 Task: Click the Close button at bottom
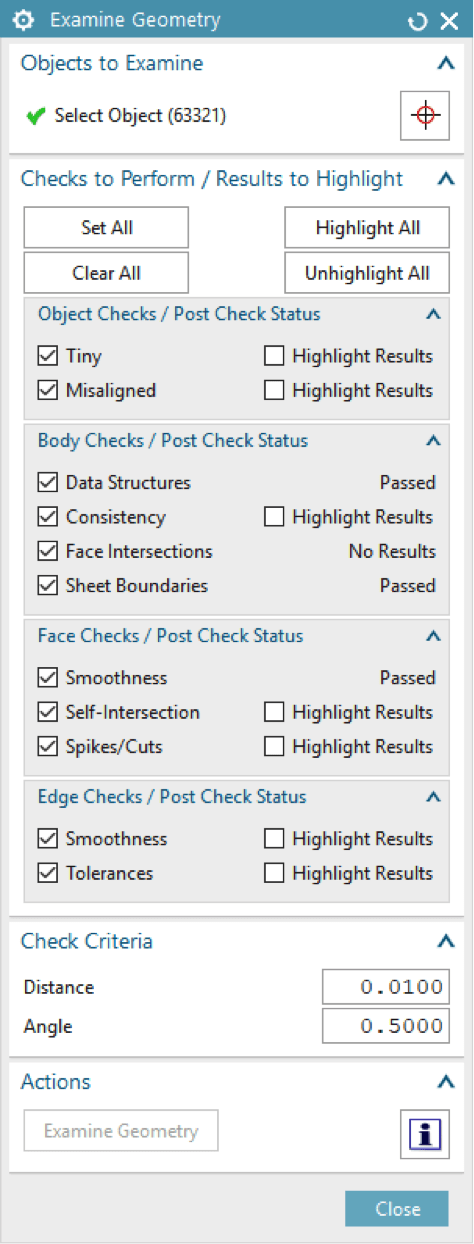pyautogui.click(x=397, y=1209)
